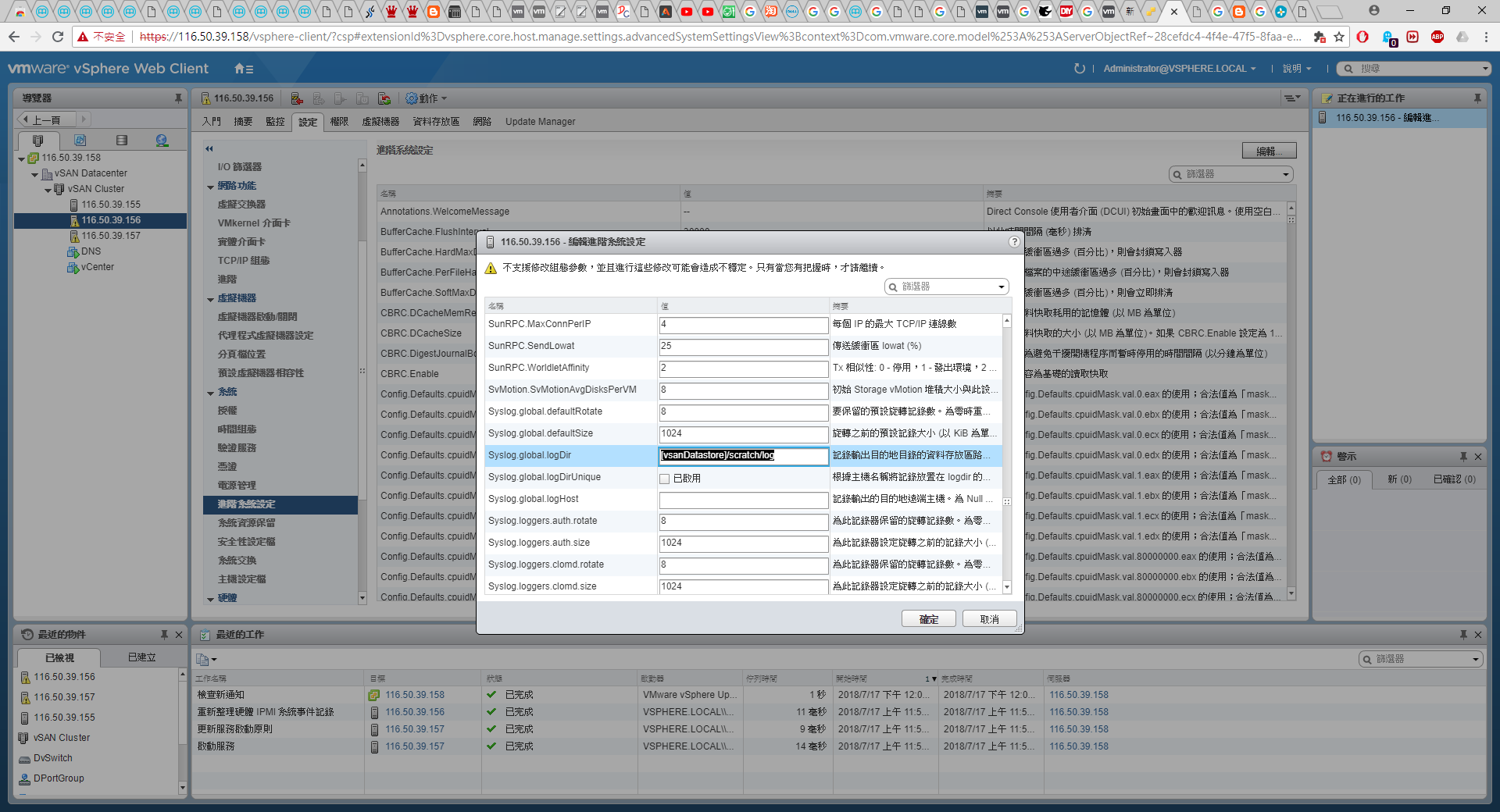Viewport: 1500px width, 812px height.
Task: Click host maintenance mode toolbar icon
Action: point(297,98)
